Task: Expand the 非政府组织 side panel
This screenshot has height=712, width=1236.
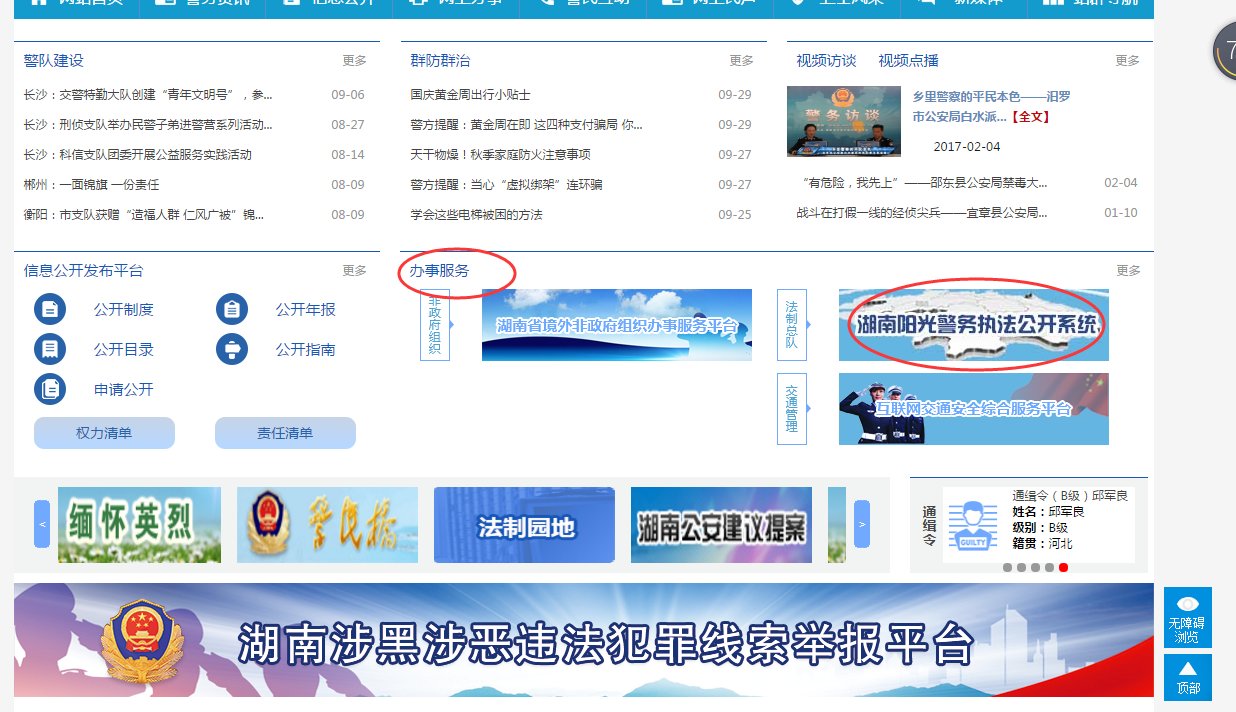Action: coord(434,322)
